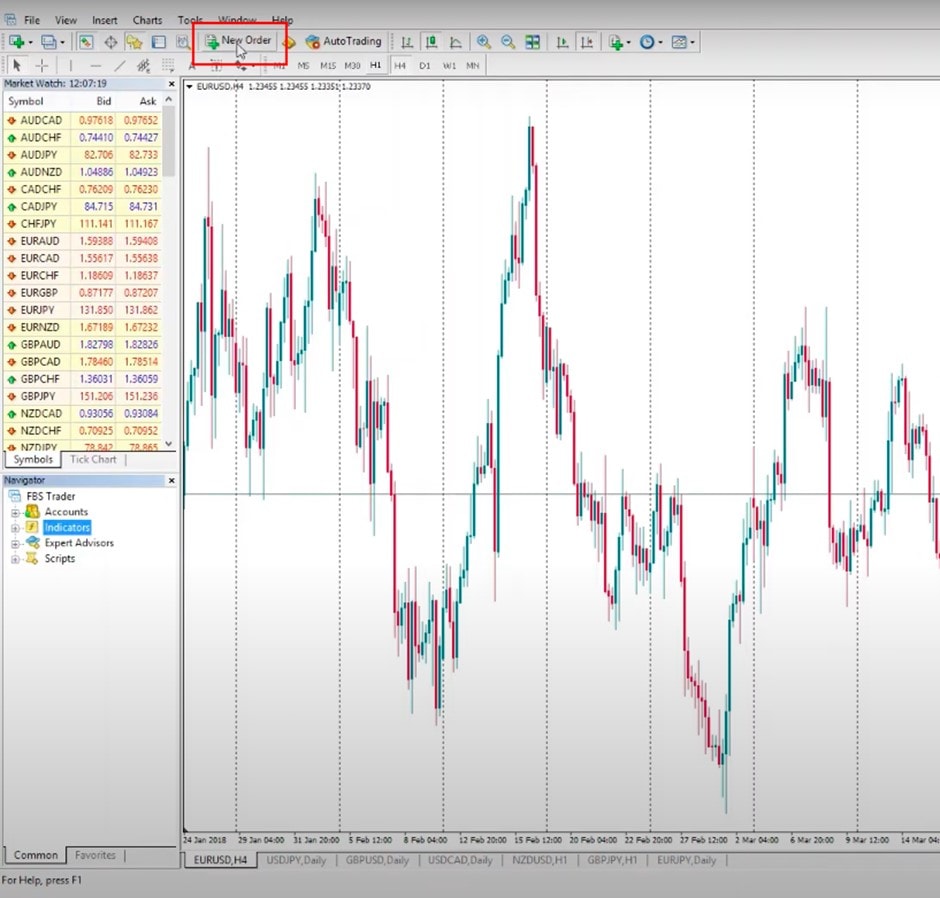940x898 pixels.
Task: Click the New Order button
Action: tap(238, 42)
